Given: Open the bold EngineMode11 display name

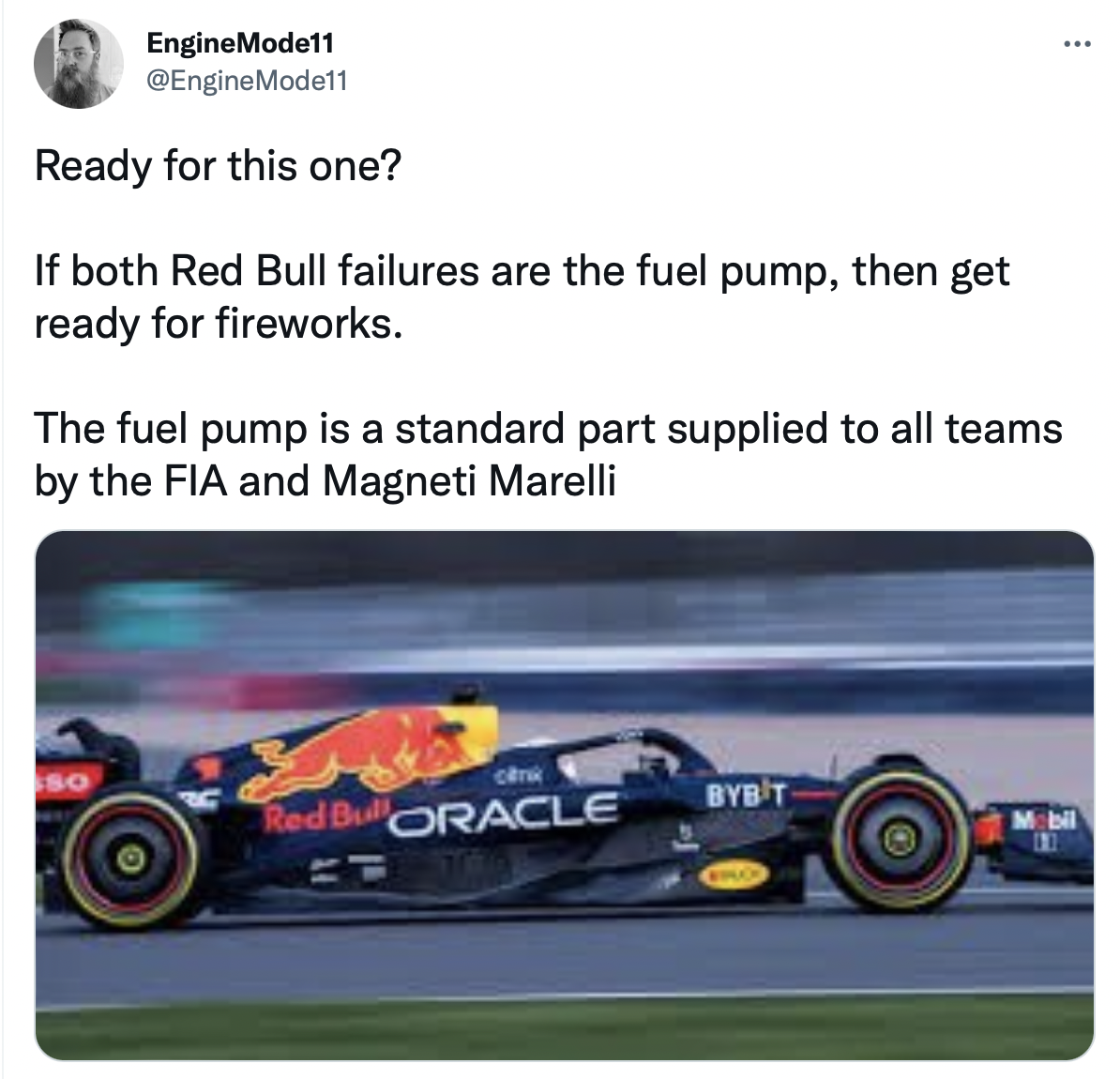Looking at the screenshot, I should pyautogui.click(x=240, y=43).
